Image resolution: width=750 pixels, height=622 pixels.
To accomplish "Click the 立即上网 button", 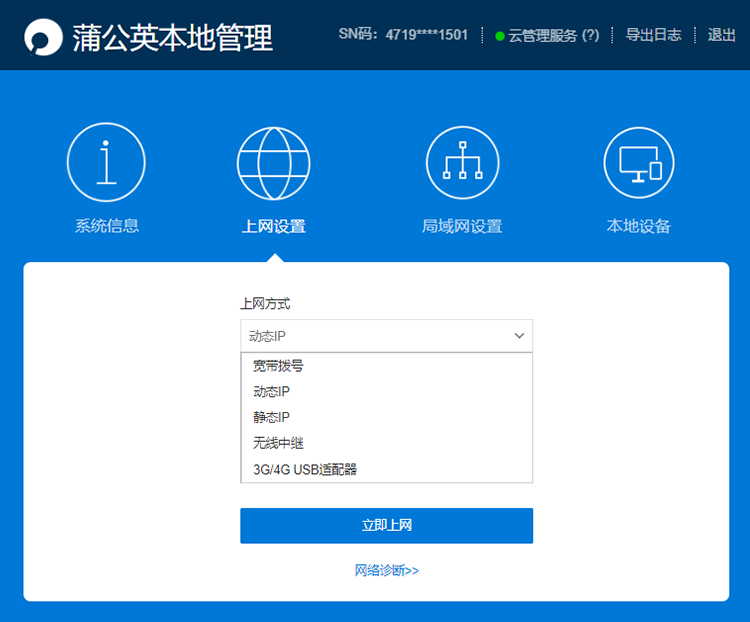I will point(386,525).
